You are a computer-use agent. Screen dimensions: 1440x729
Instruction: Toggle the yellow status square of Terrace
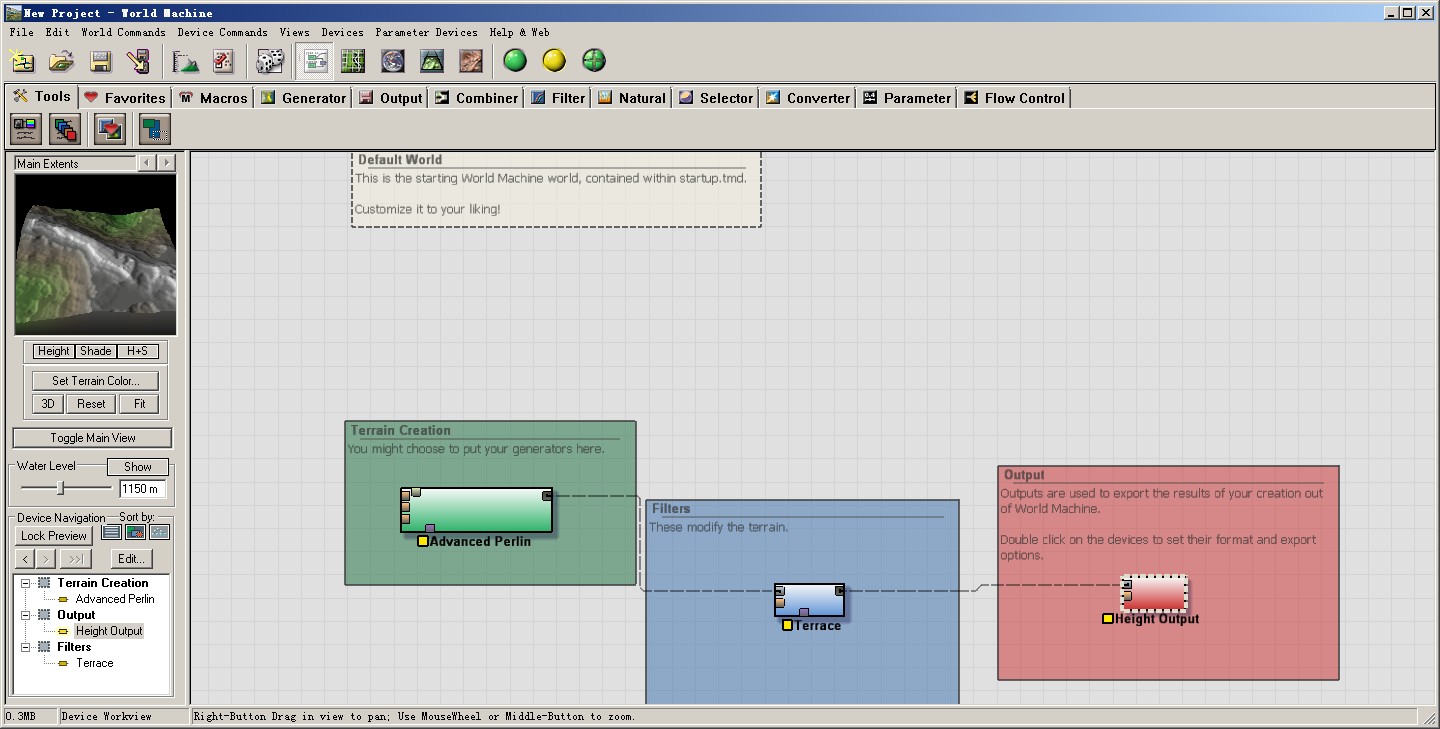click(x=787, y=625)
